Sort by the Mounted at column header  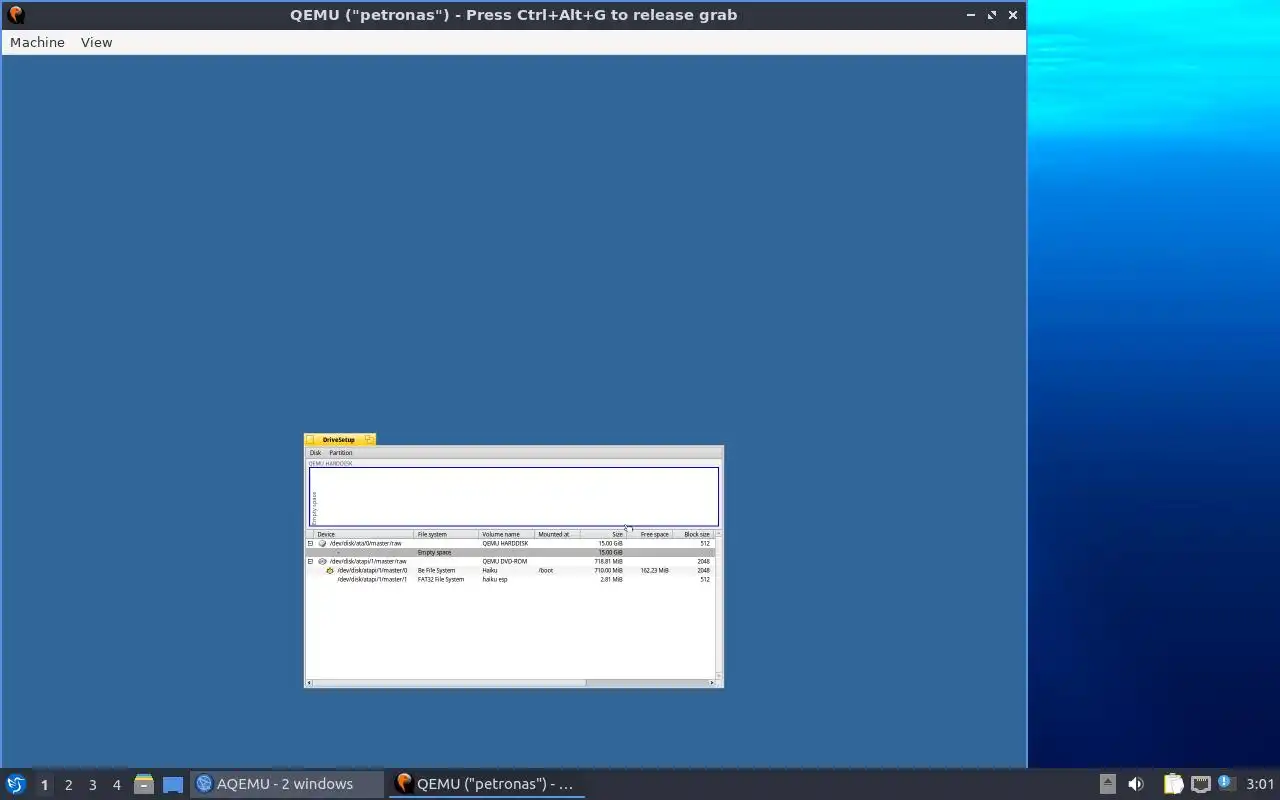pos(557,534)
